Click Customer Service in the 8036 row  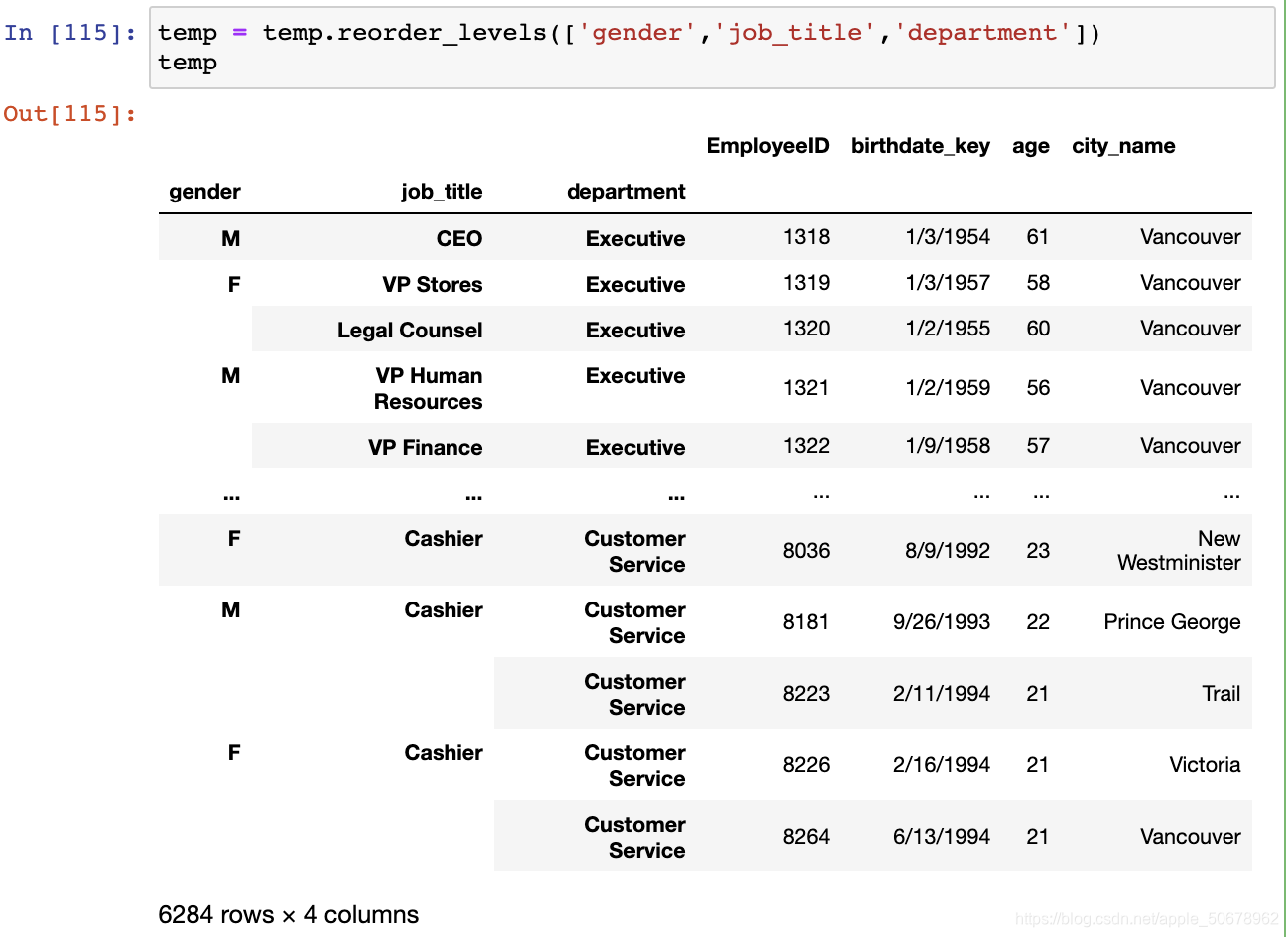(635, 552)
